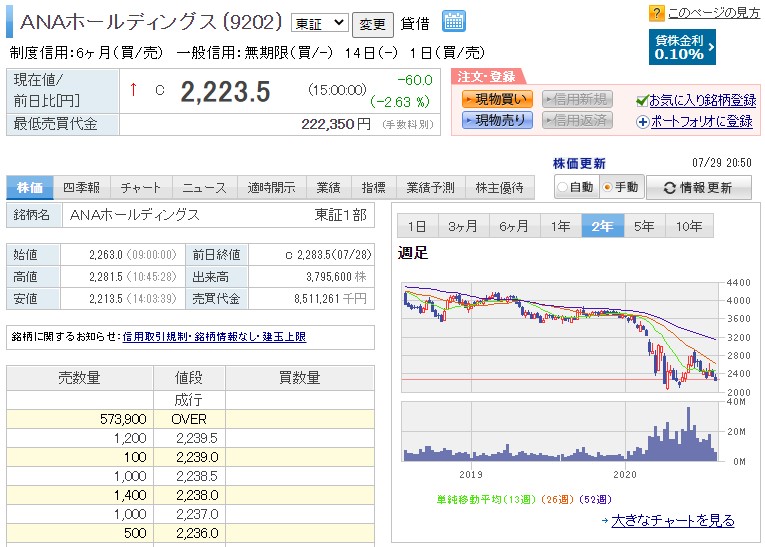Switch to the ニュース tab
The image size is (765, 547).
coord(204,187)
